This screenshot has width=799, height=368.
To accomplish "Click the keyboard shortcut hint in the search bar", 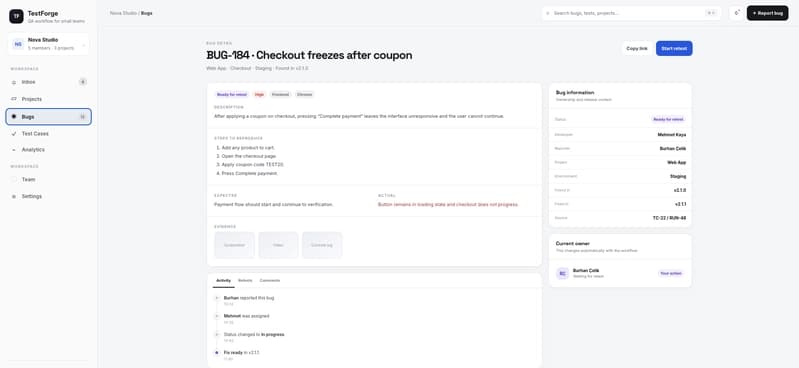I will (x=711, y=13).
